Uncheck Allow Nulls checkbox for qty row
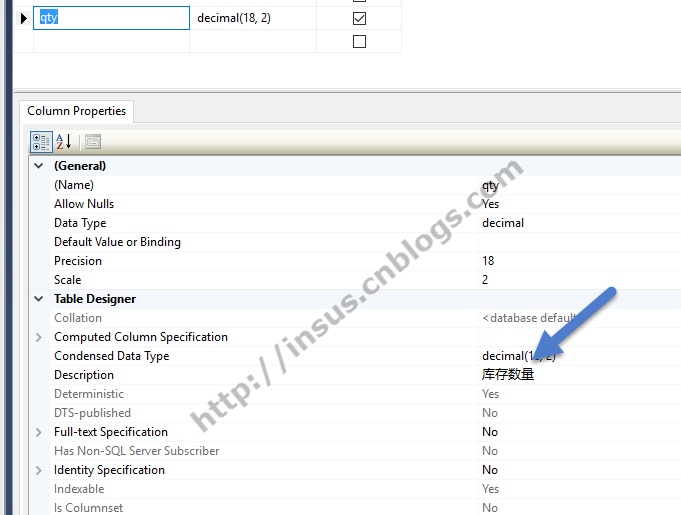Viewport: 681px width, 515px height. click(360, 18)
